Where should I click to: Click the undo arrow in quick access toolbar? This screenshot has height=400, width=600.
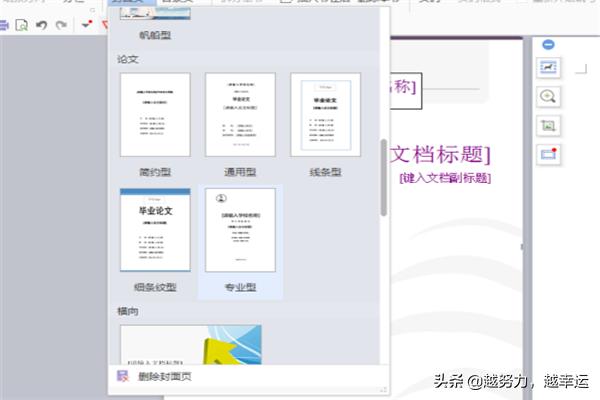click(x=40, y=24)
